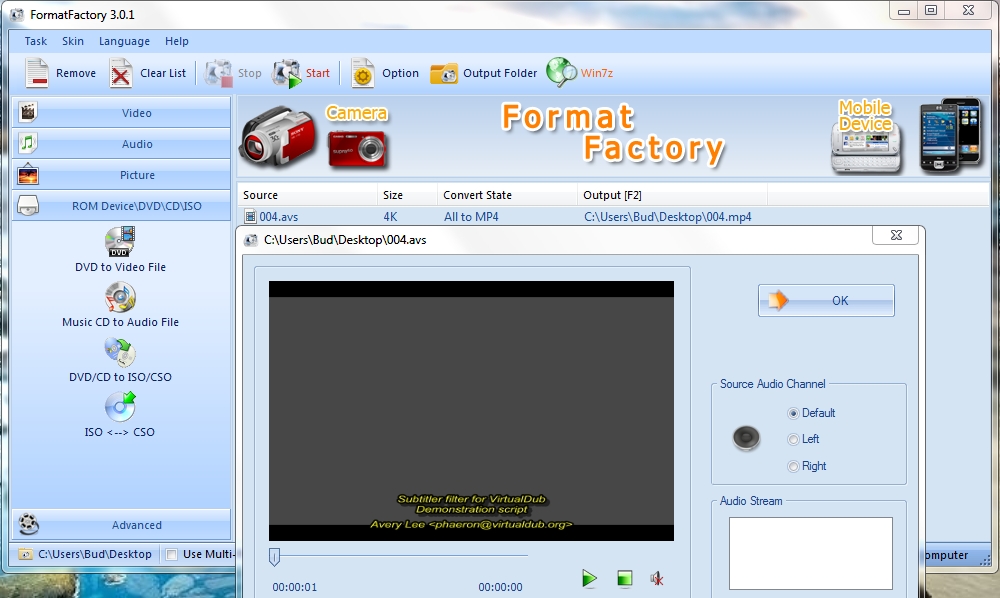Click the Remove toolbar icon
The image size is (1000, 598).
point(37,73)
